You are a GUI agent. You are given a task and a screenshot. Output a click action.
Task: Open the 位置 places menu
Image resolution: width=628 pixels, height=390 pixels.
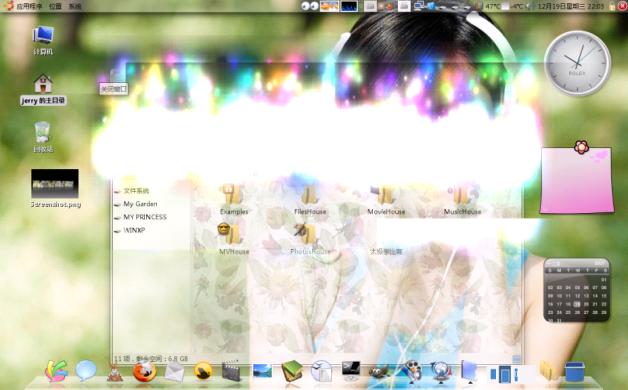[x=55, y=6]
